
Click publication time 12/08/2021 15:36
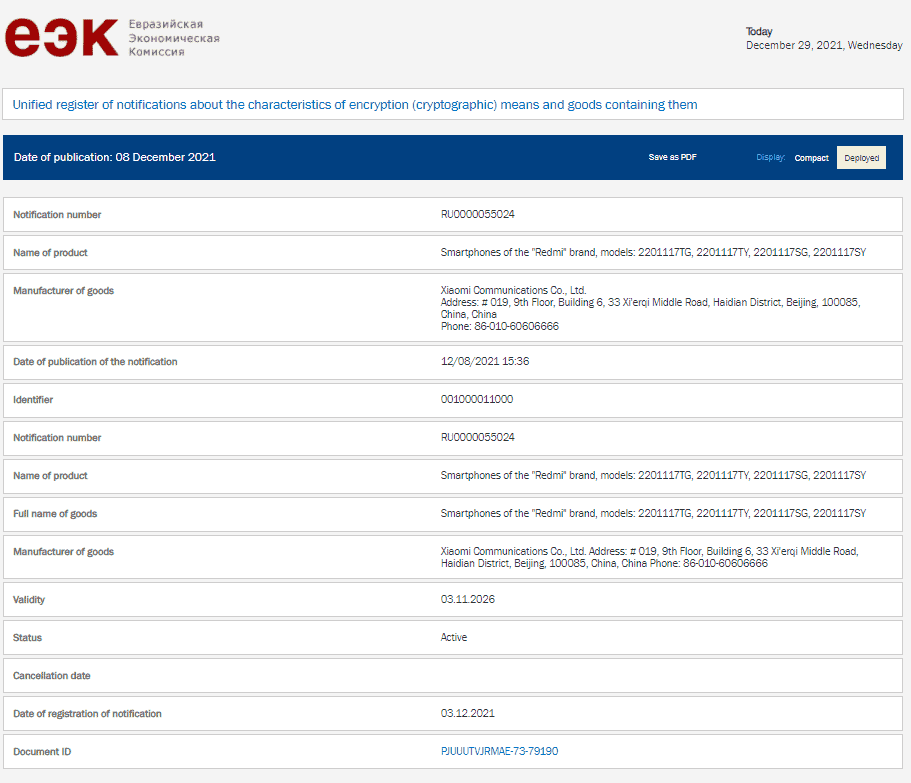[x=485, y=361]
